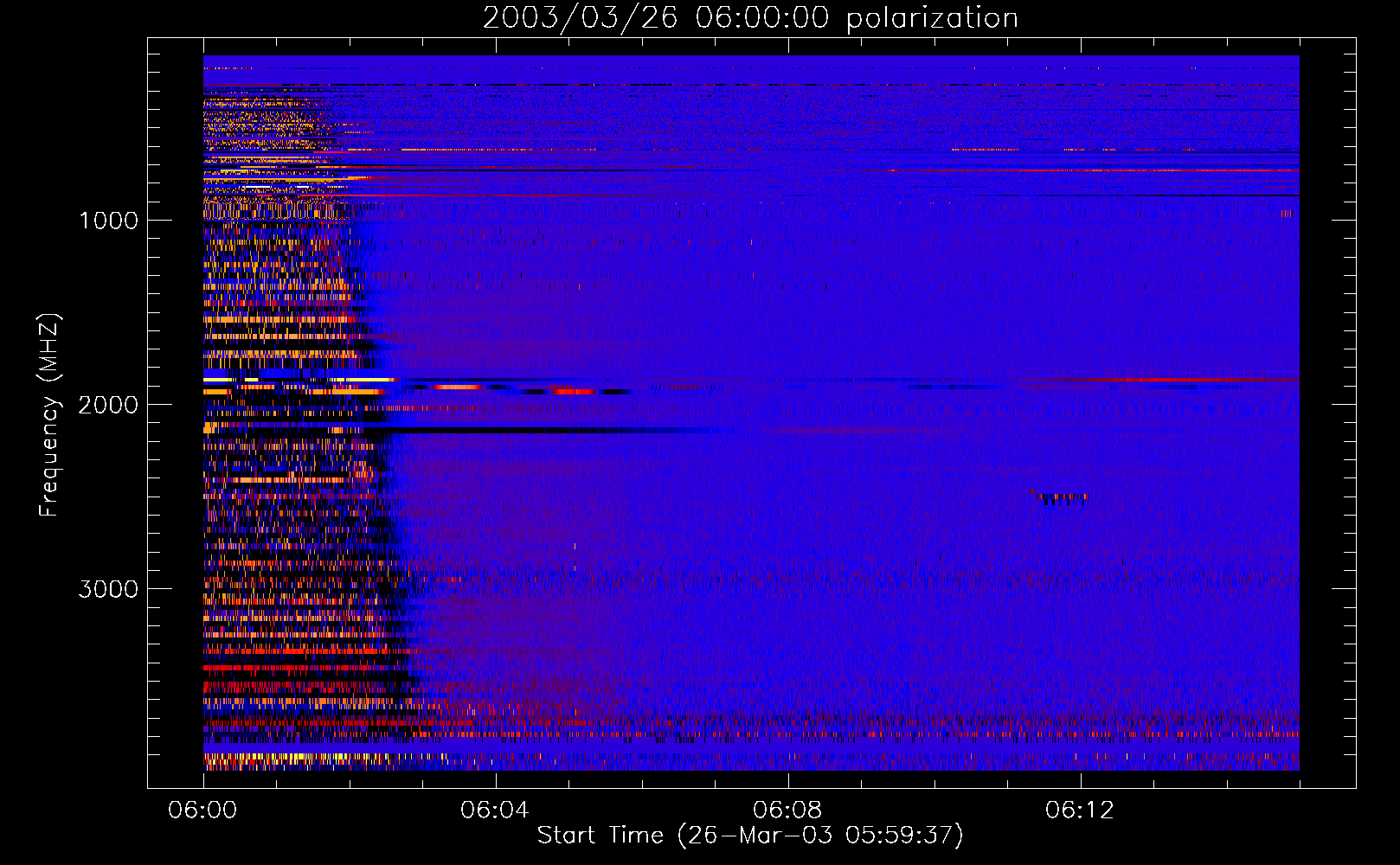Click the plot title '2003/03/26 06:00:00 polarization'
The height and width of the screenshot is (865, 1400).
pos(750,17)
